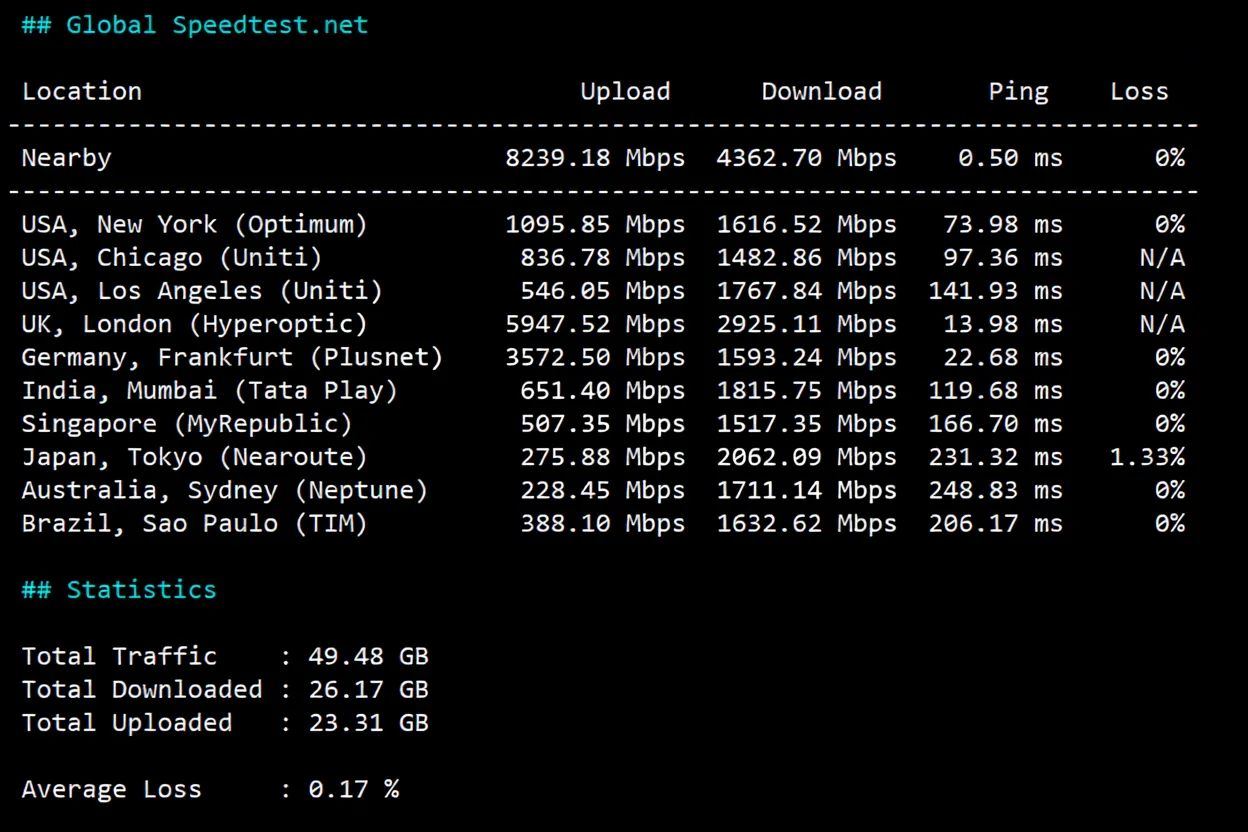Click Tokyo ping 231.32 ms

[x=995, y=458]
